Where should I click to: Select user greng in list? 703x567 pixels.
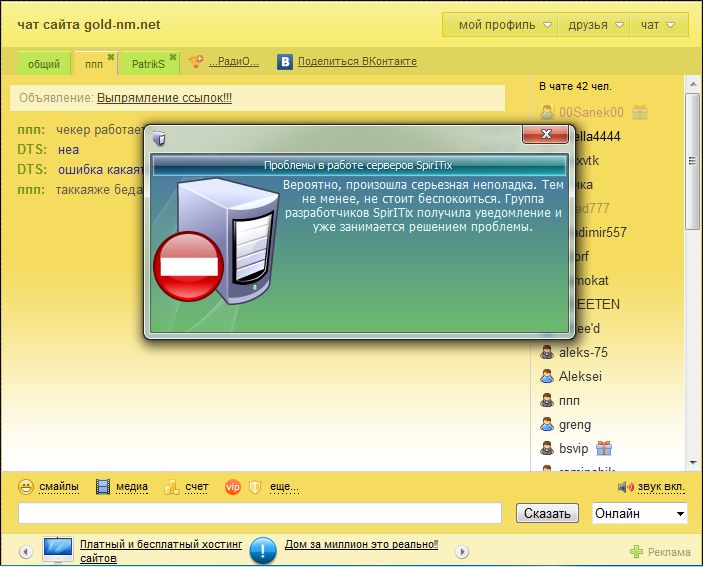[575, 424]
